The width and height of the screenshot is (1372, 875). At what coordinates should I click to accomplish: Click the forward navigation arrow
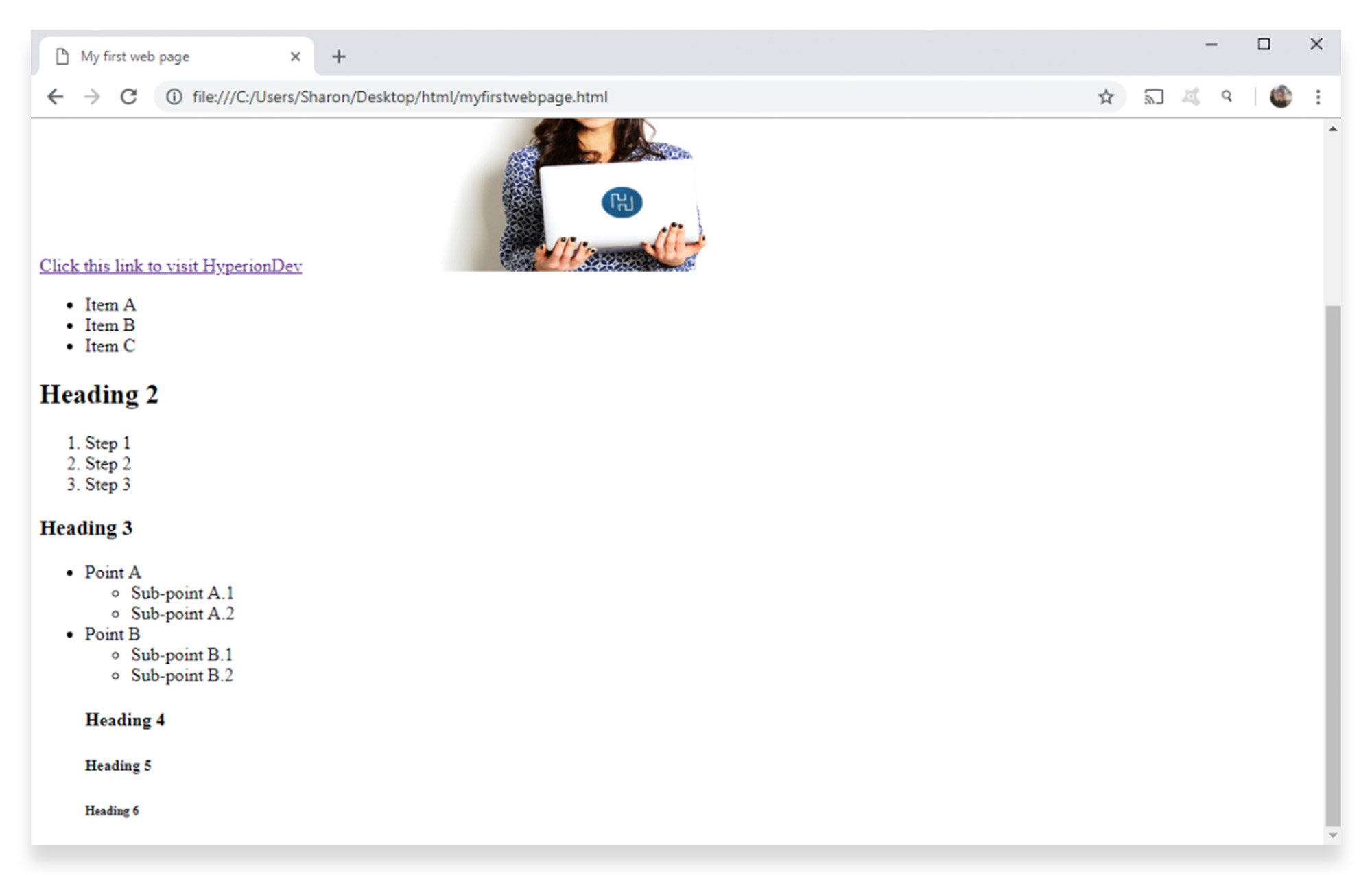92,97
